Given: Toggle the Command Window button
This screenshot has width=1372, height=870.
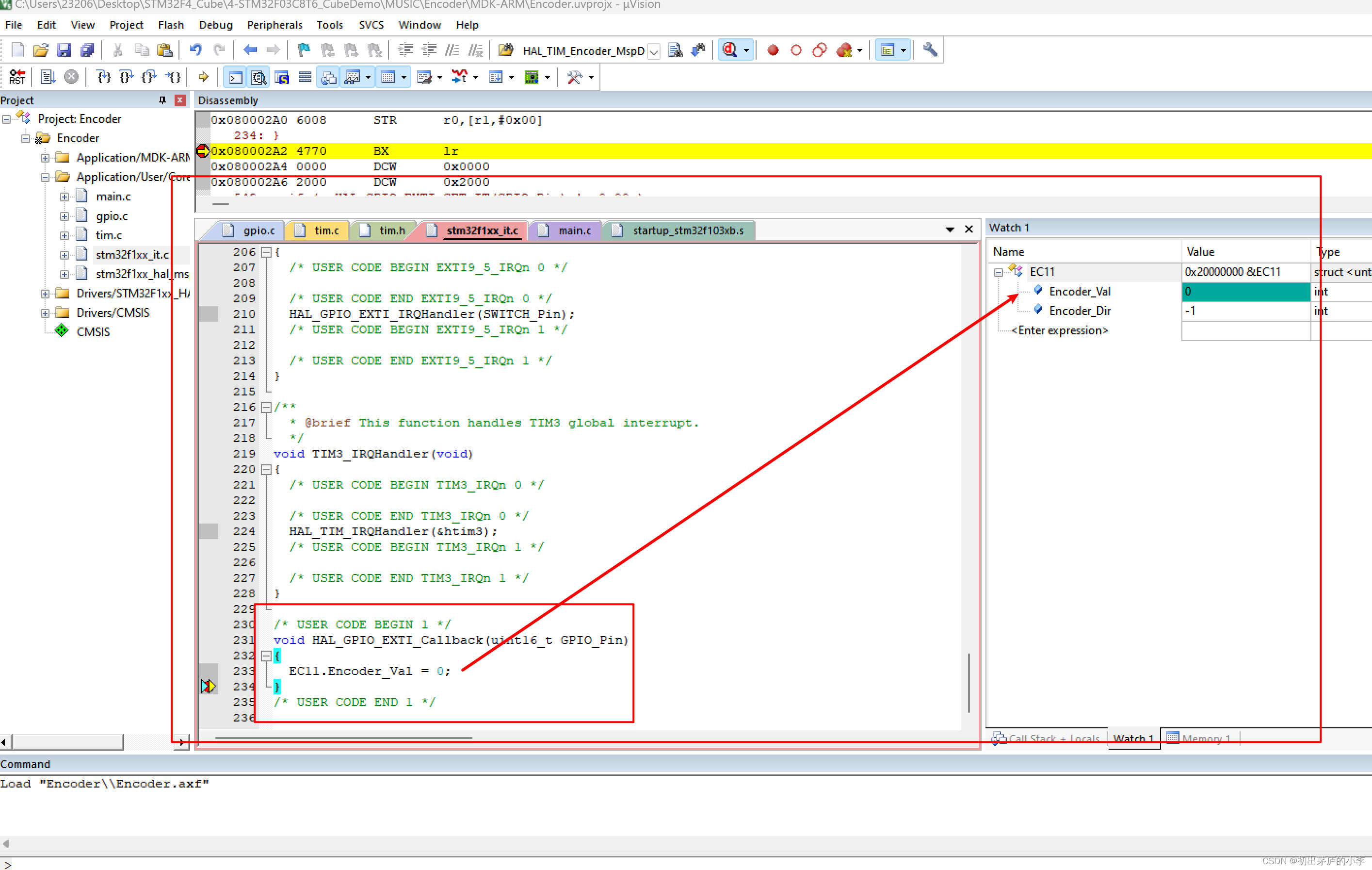Looking at the screenshot, I should pos(235,77).
